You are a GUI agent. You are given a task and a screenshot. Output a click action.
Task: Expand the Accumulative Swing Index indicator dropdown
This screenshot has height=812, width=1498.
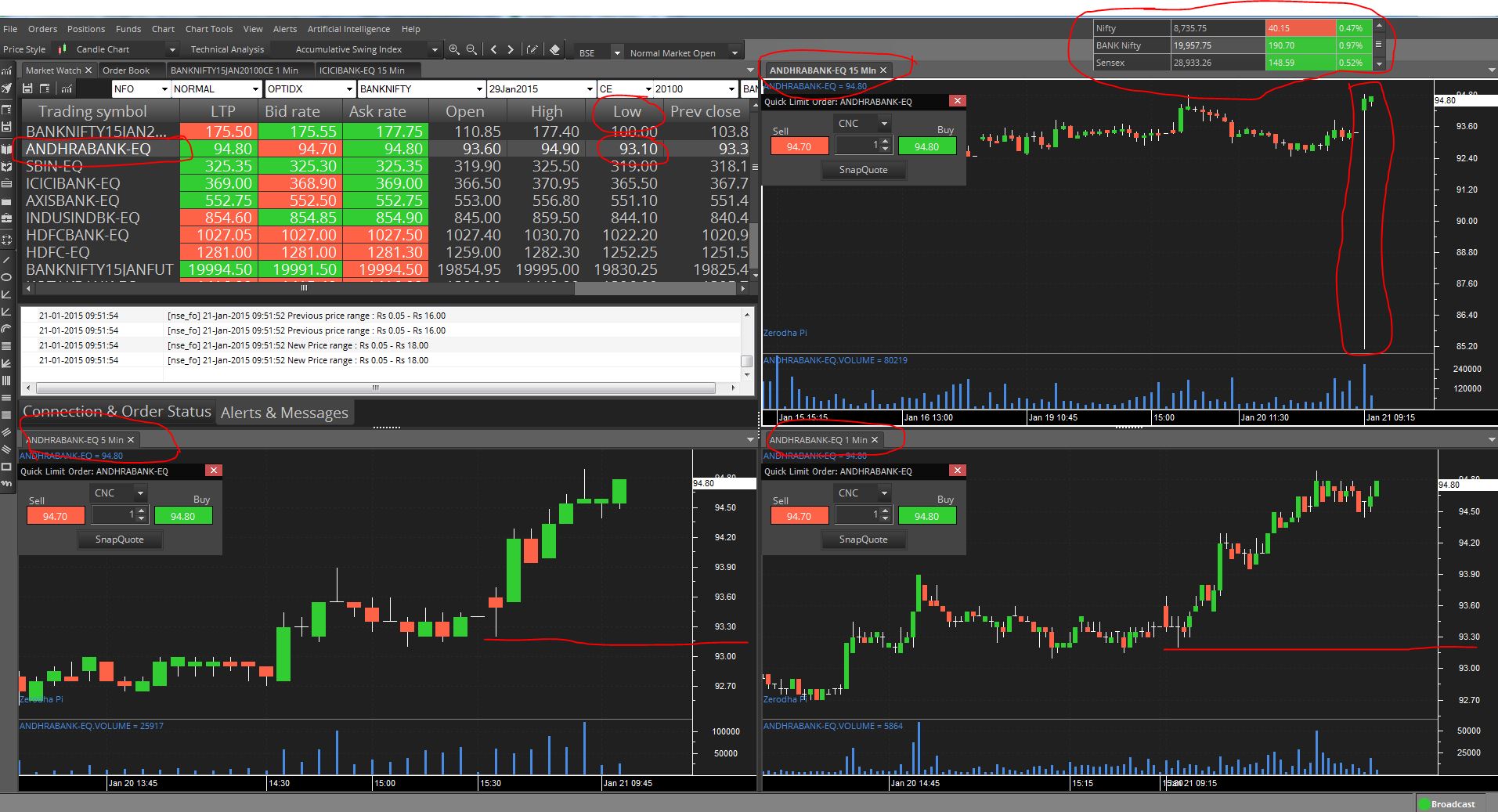pos(435,49)
